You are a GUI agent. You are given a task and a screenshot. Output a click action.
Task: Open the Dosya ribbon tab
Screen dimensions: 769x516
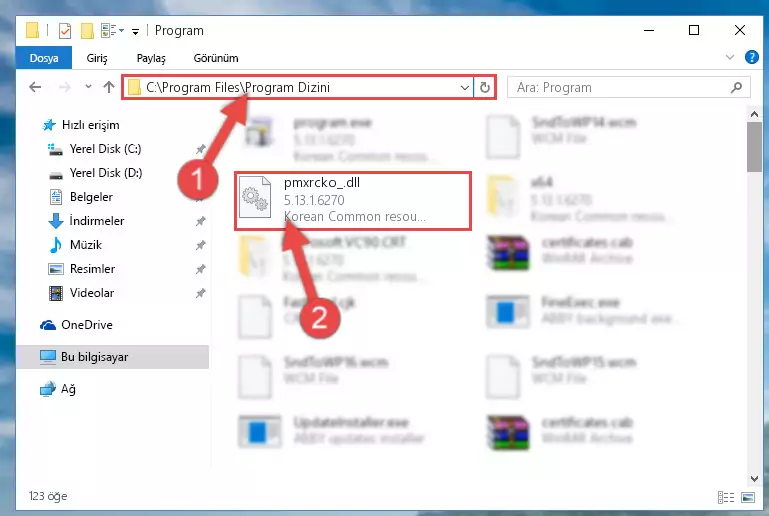coord(44,58)
